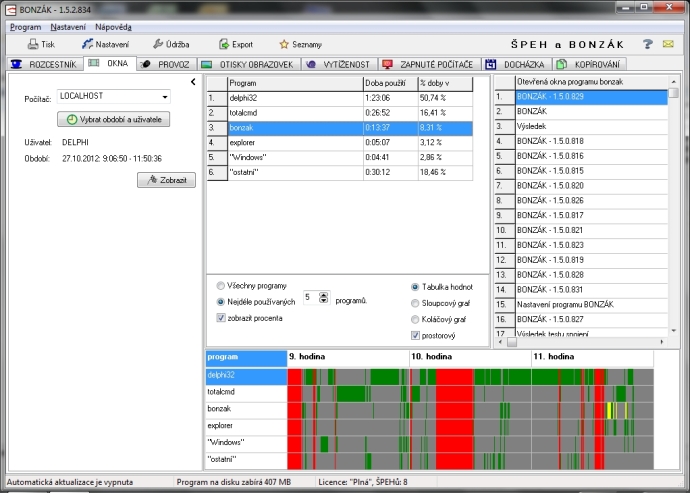Click the % doby column header

coord(445,83)
